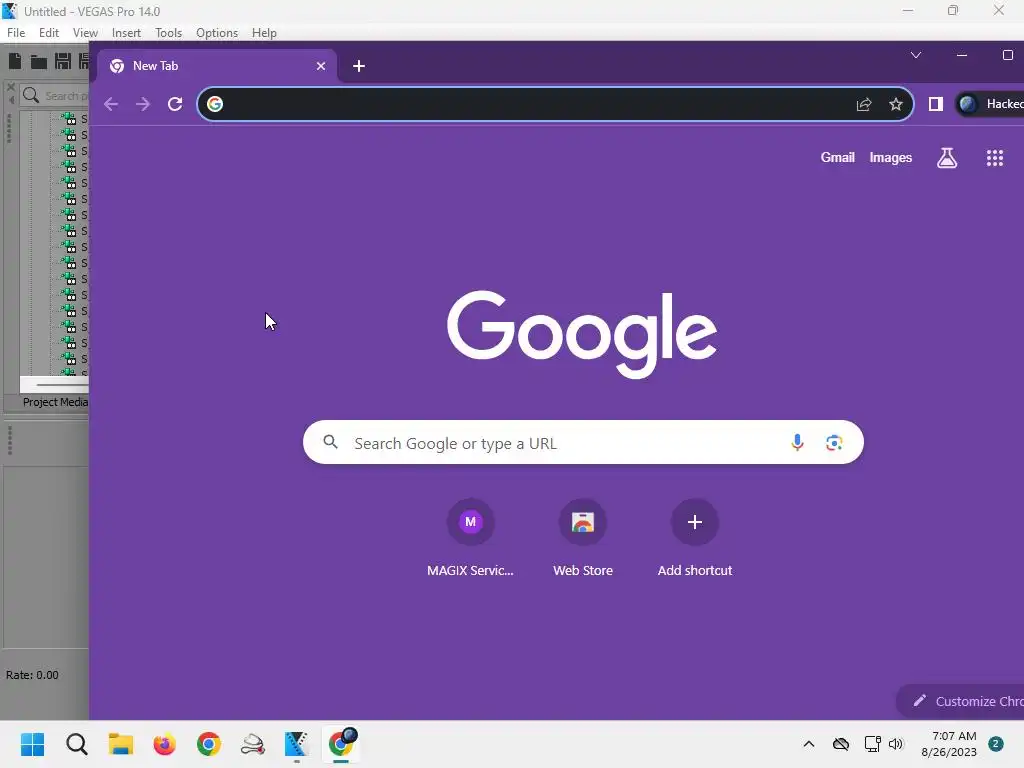Viewport: 1024px width, 768px height.
Task: Open the View menu in VEGAS Pro
Action: pyautogui.click(x=85, y=33)
